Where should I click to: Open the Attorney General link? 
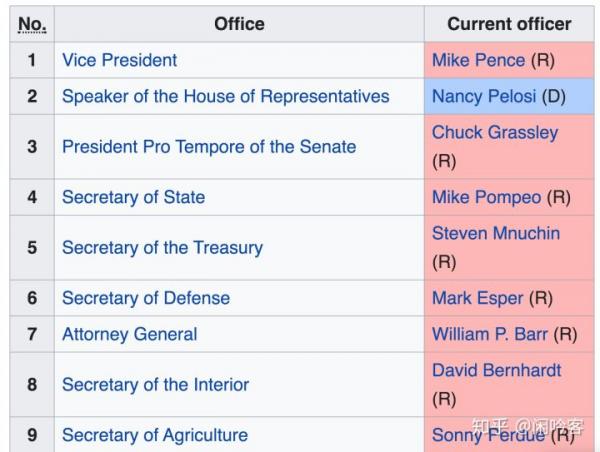pyautogui.click(x=129, y=334)
